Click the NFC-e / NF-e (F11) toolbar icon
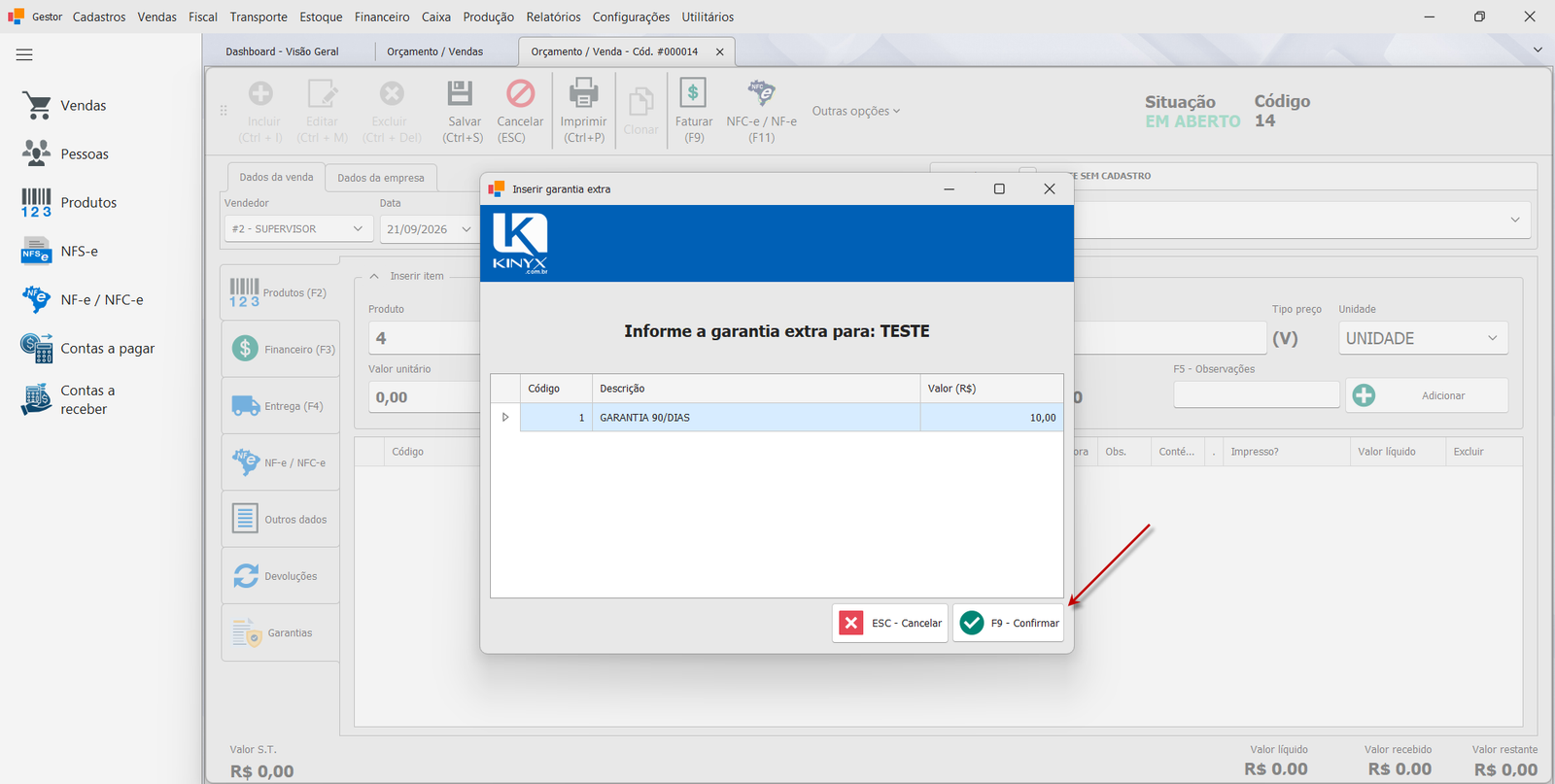Image resolution: width=1555 pixels, height=784 pixels. click(761, 94)
